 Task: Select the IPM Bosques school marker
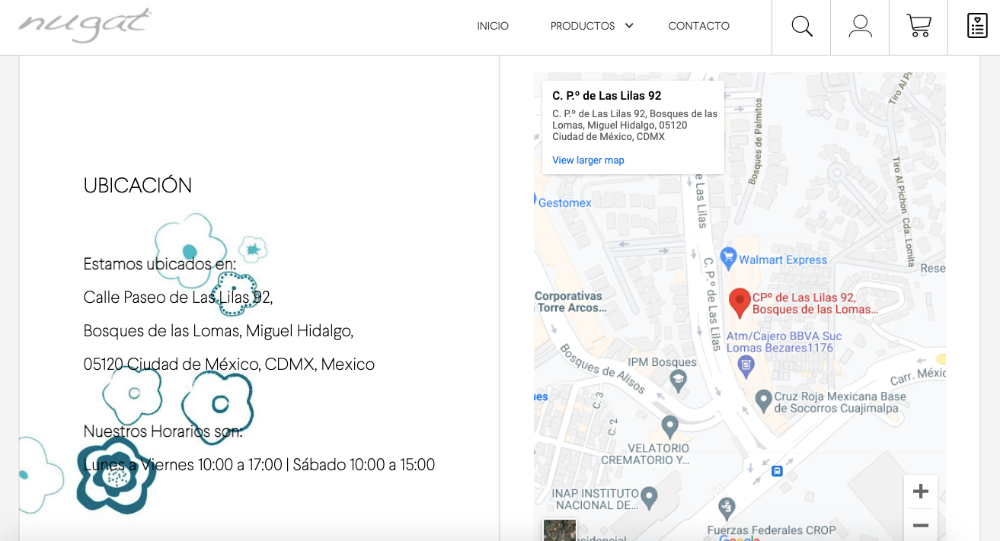(679, 380)
